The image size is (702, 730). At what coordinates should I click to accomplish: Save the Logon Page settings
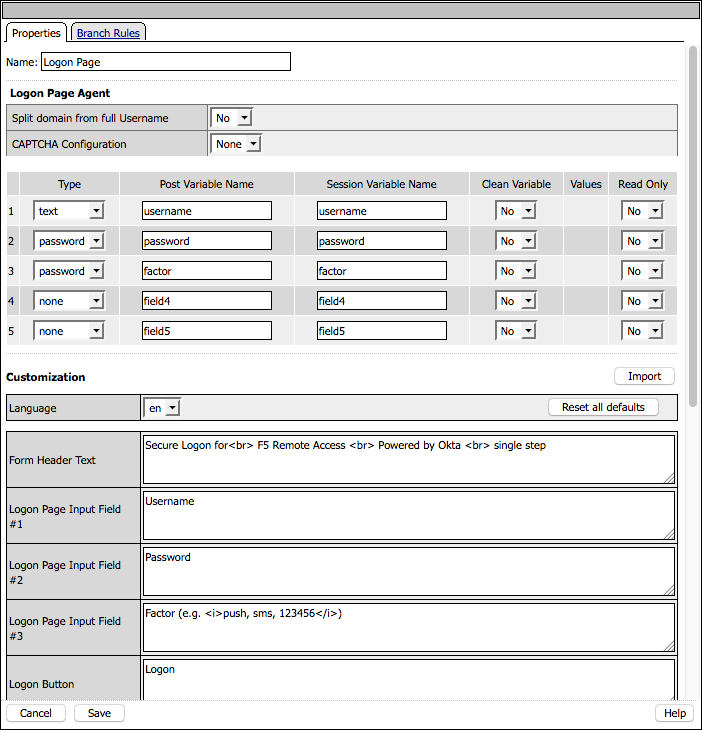(x=99, y=713)
